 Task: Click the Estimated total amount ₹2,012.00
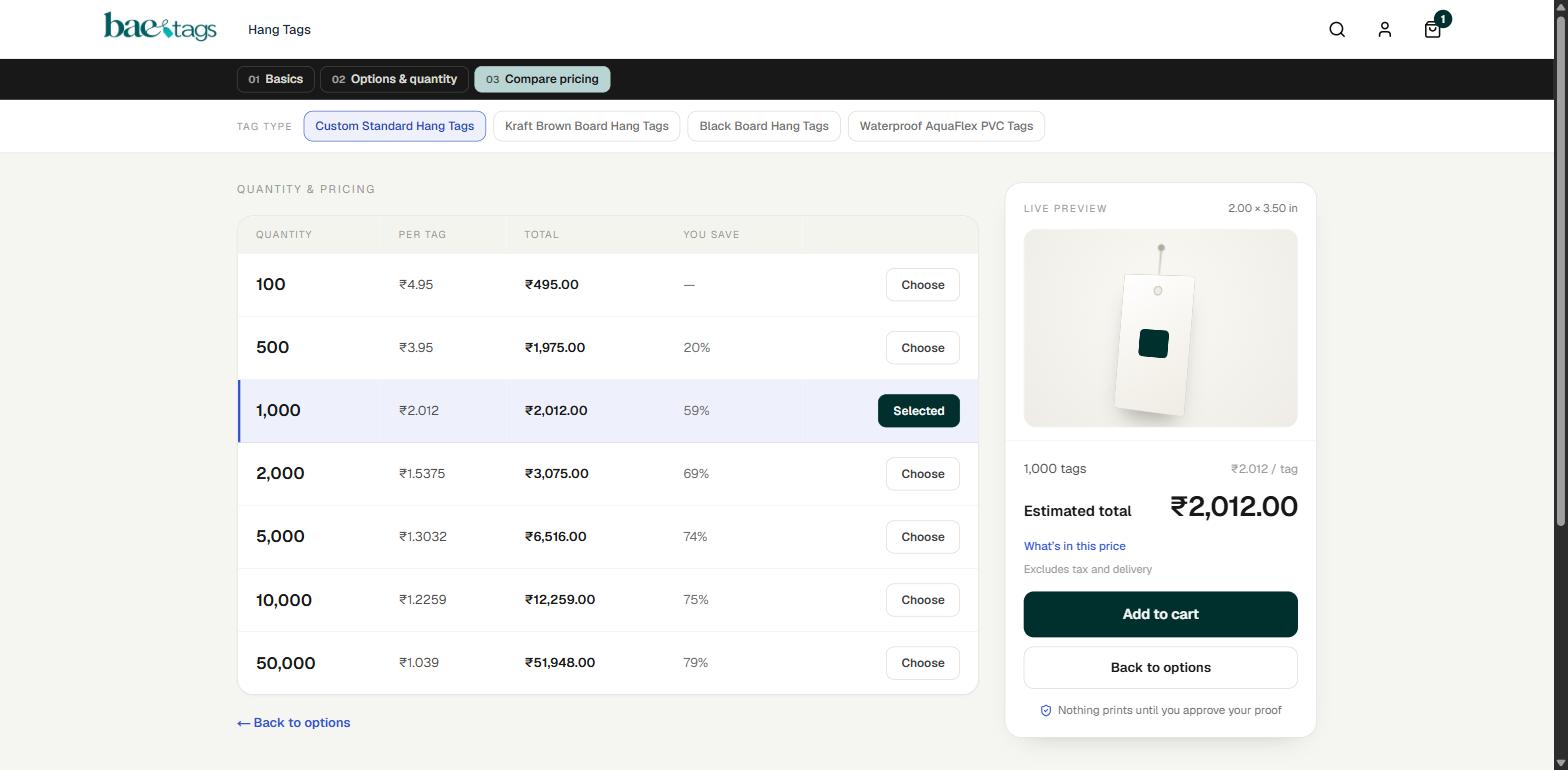tap(1234, 507)
